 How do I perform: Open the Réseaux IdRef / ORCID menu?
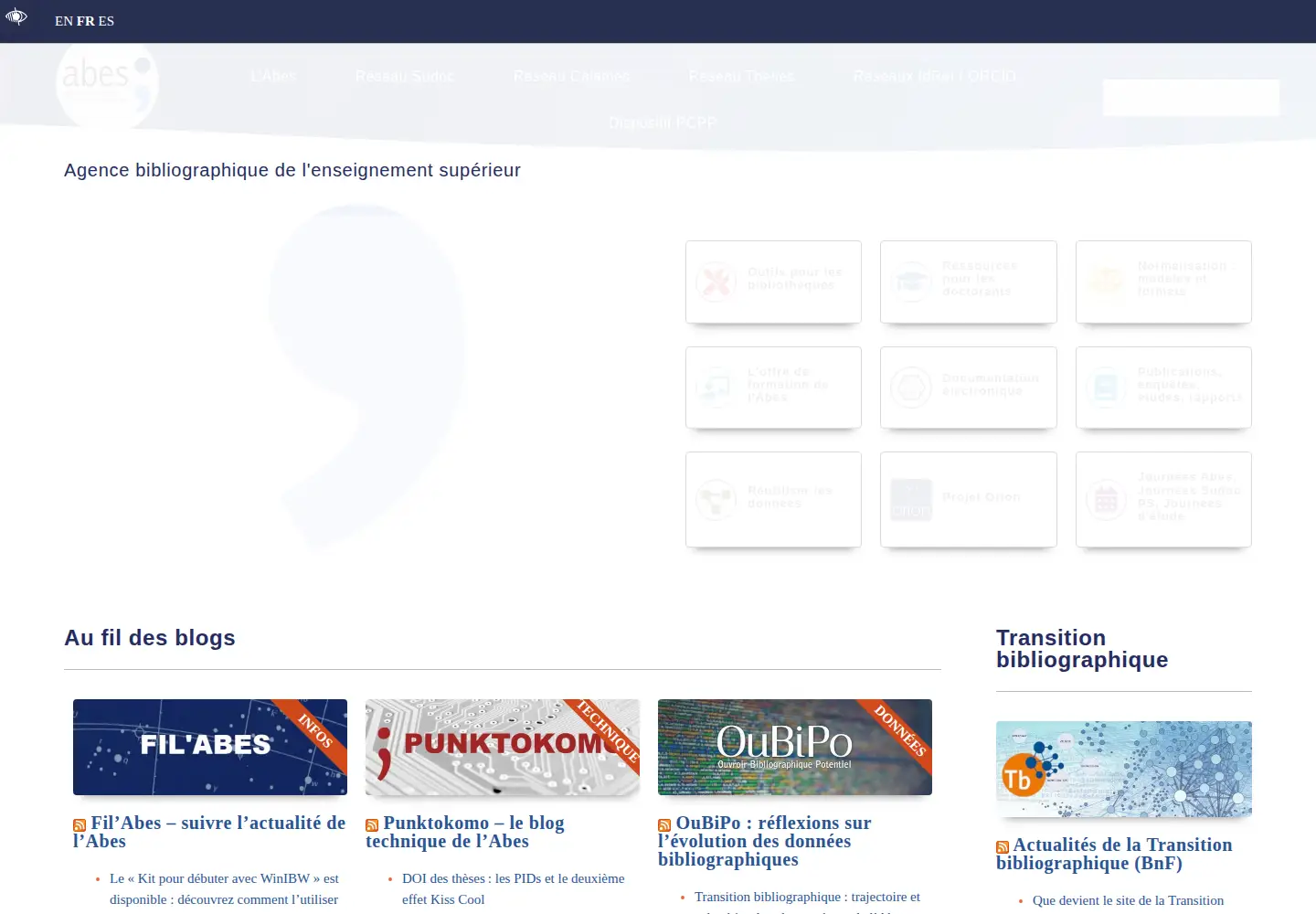(934, 76)
